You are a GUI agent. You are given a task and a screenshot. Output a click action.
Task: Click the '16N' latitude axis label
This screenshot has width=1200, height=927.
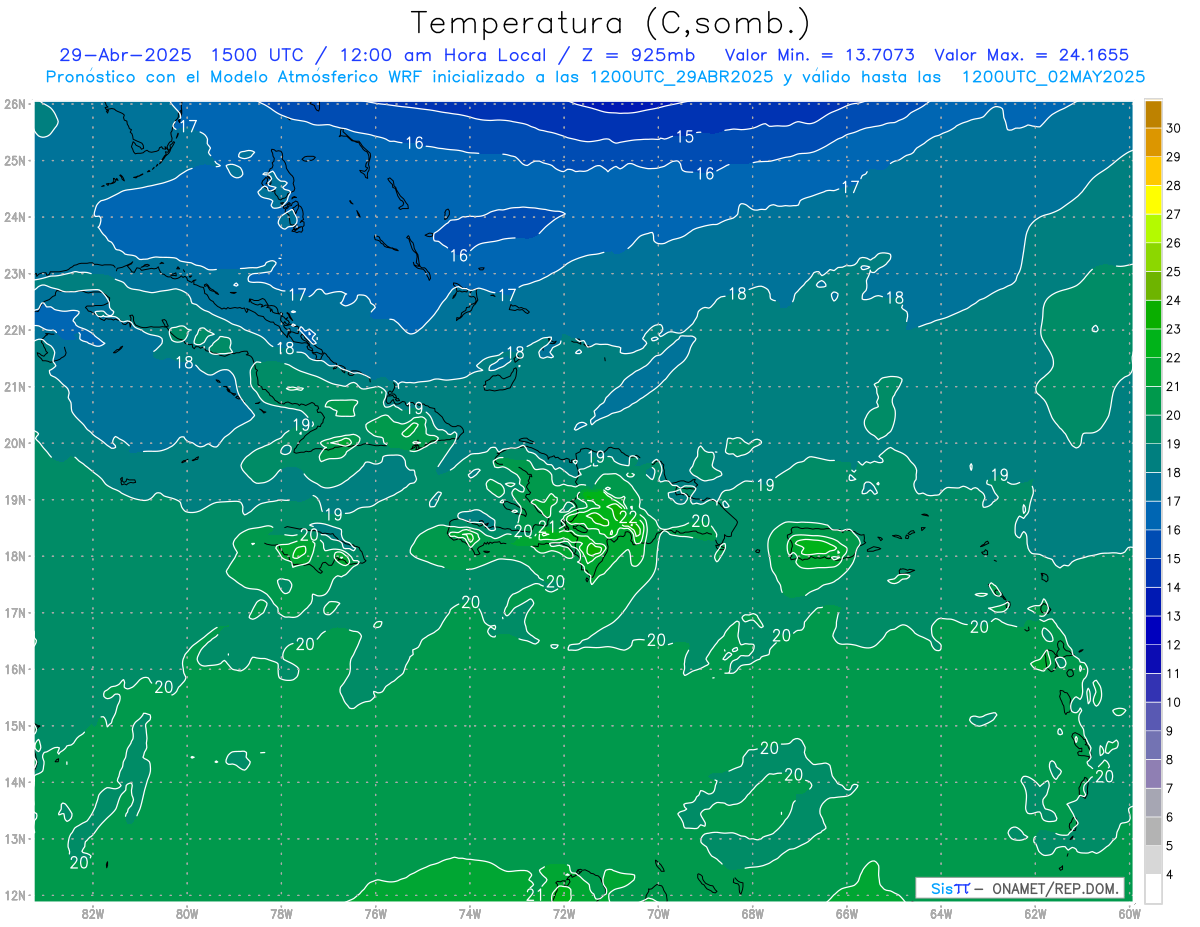15,669
